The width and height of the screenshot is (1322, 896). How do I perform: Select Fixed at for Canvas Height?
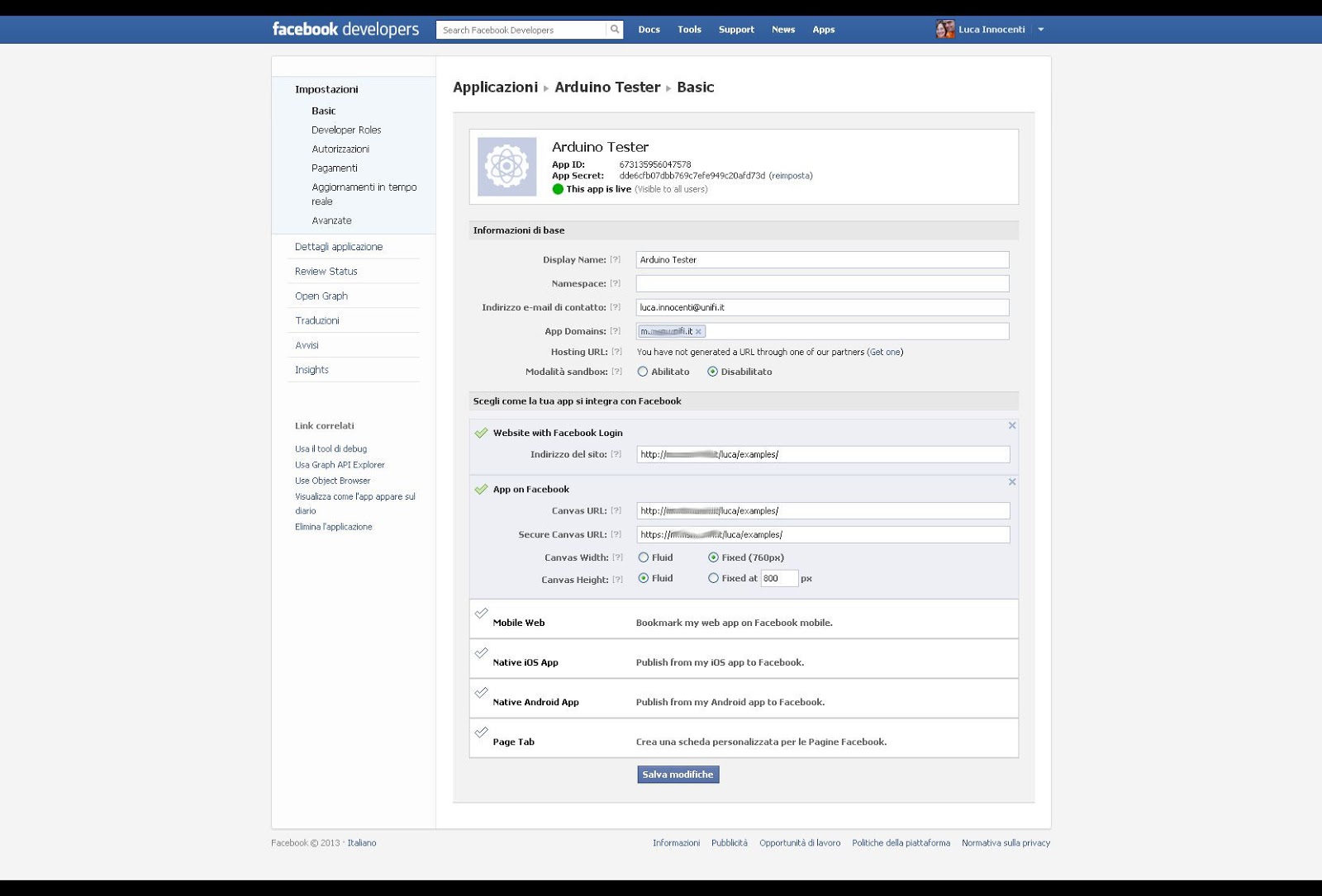coord(713,578)
